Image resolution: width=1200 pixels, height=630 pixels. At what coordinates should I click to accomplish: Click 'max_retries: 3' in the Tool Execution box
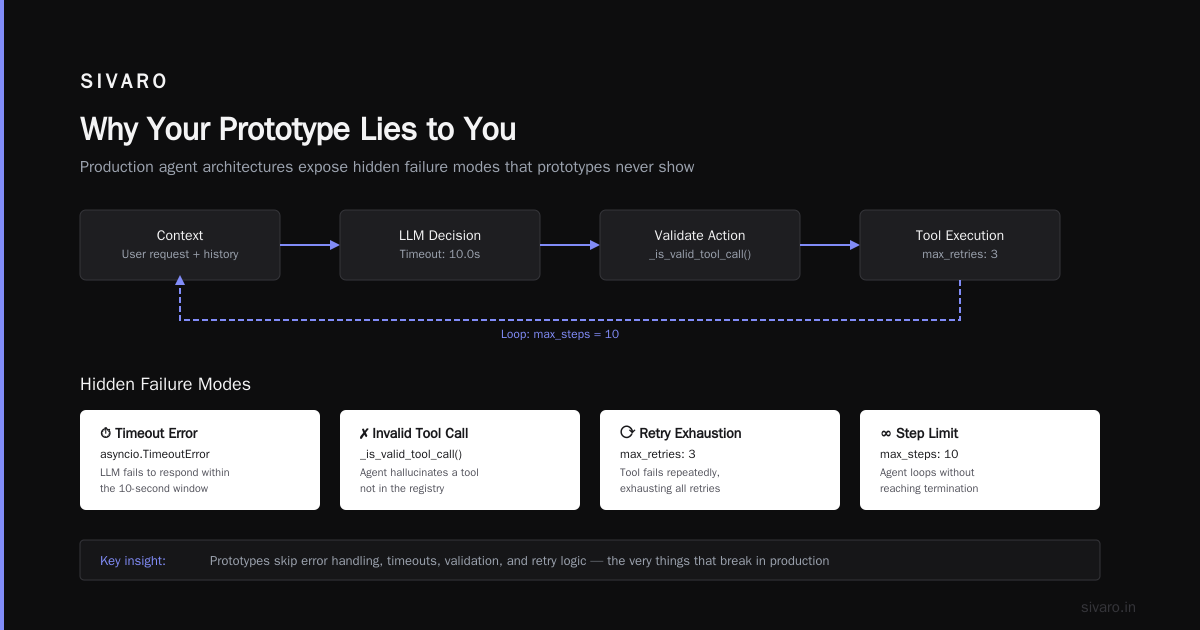[960, 255]
